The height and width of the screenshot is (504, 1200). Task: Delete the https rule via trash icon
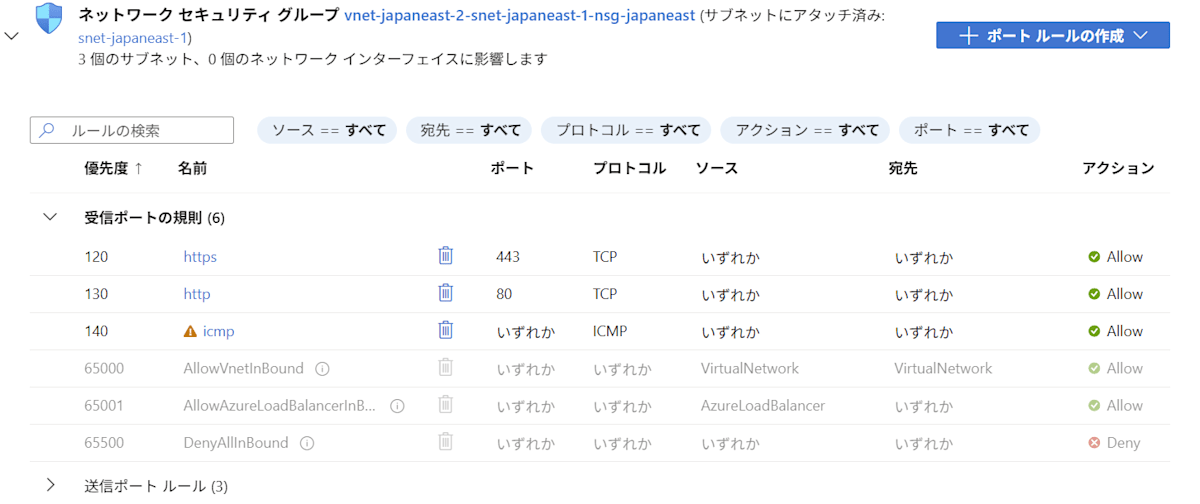point(446,256)
